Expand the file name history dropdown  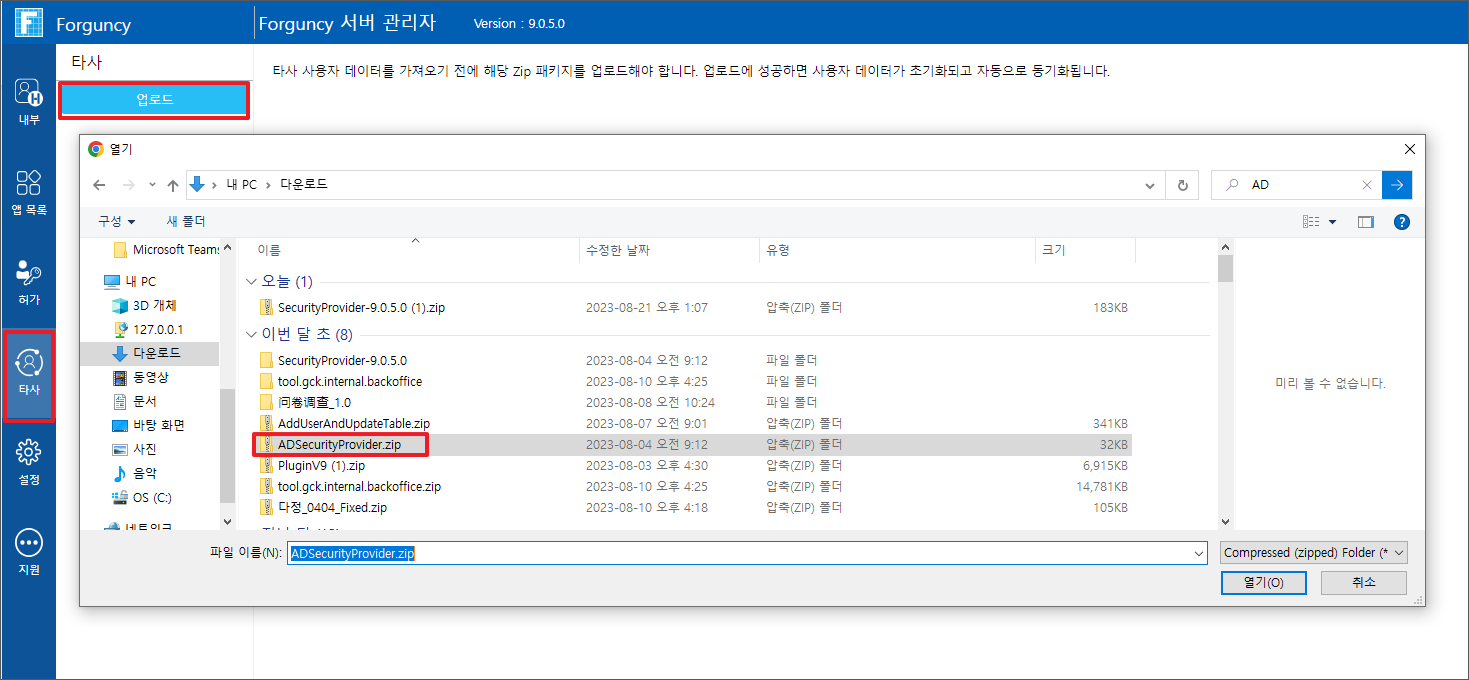click(x=1199, y=553)
